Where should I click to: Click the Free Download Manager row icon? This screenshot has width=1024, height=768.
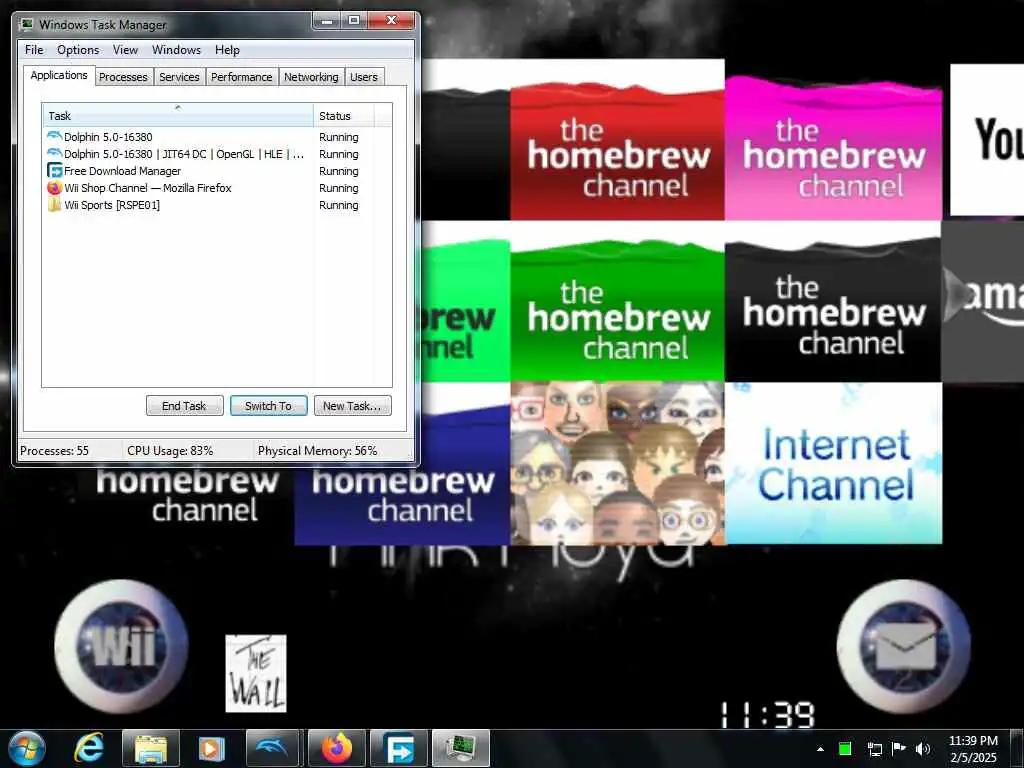[x=54, y=171]
